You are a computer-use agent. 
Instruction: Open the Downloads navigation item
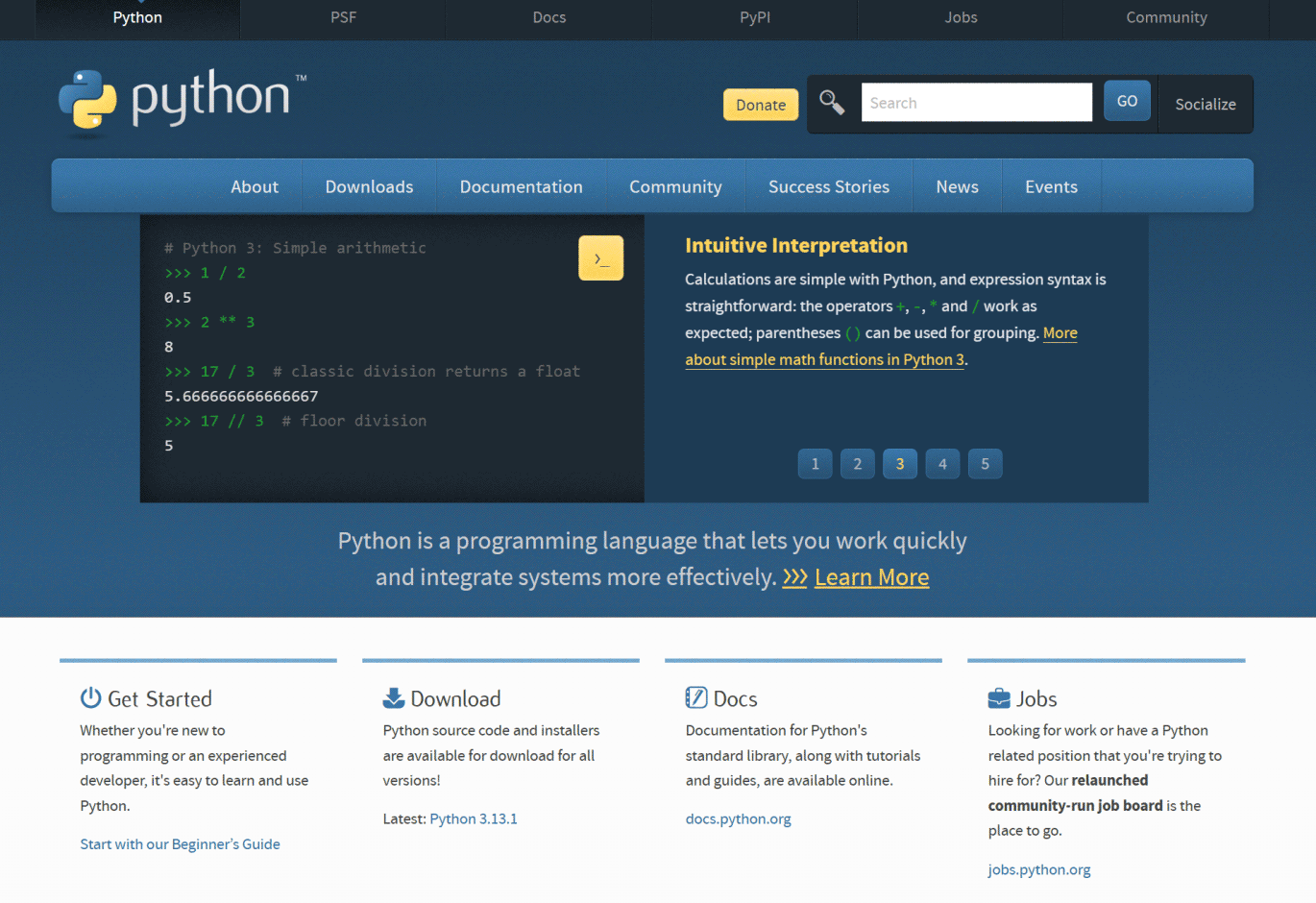pyautogui.click(x=369, y=186)
